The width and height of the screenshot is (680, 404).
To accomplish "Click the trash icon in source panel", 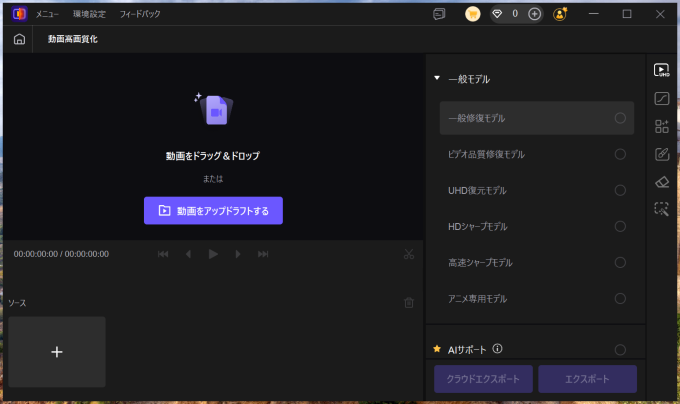I will click(x=408, y=302).
